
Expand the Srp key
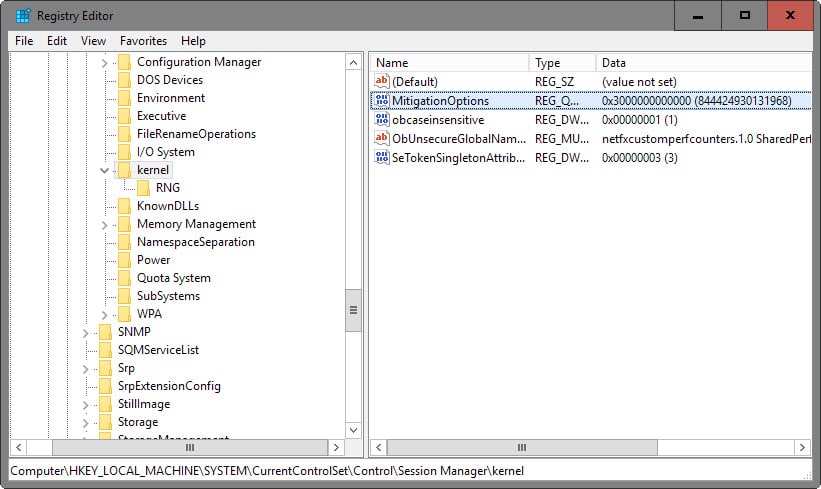pos(85,369)
